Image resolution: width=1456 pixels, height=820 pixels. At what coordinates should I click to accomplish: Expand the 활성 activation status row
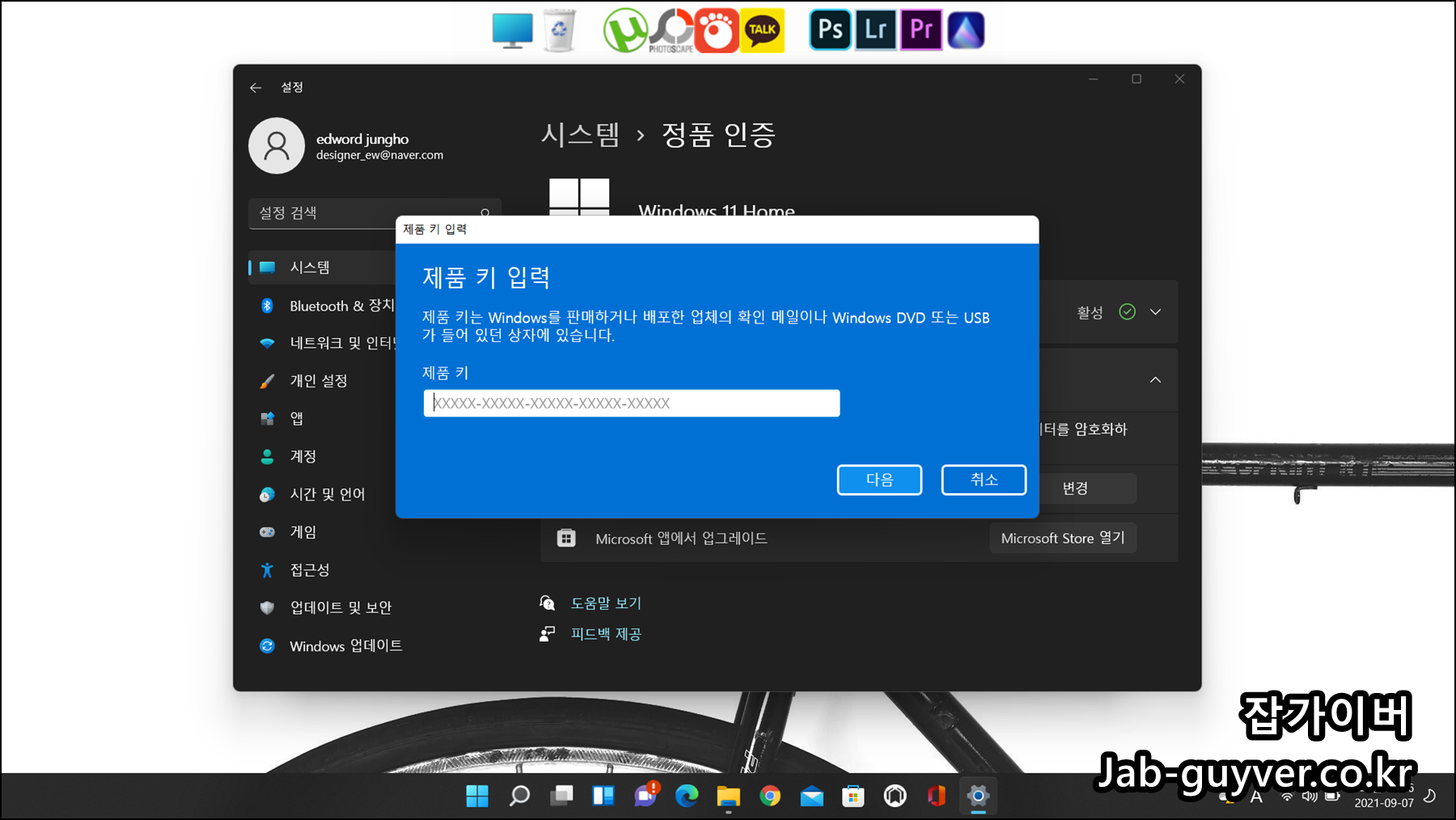click(x=1155, y=312)
